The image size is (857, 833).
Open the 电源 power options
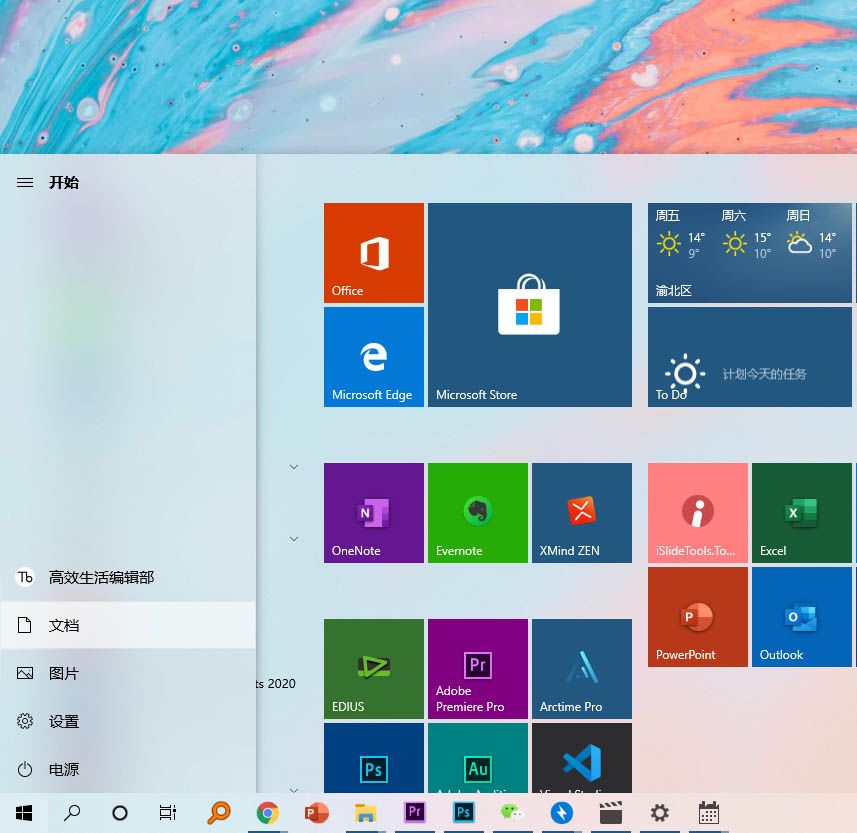click(x=128, y=769)
